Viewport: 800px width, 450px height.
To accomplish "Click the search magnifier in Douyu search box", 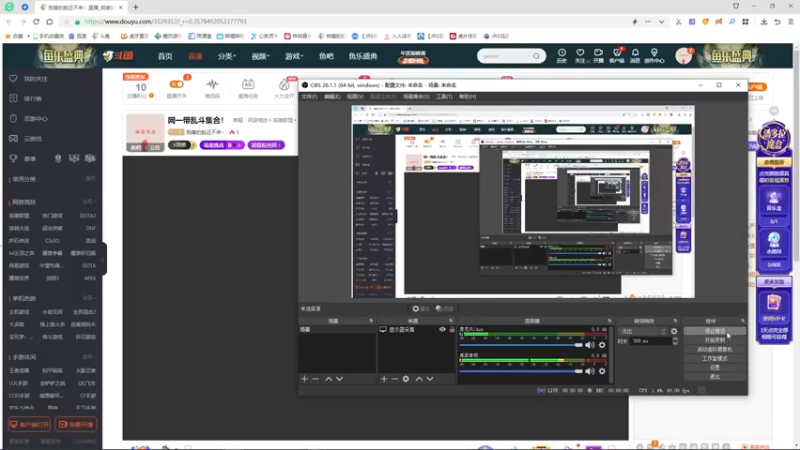I will (x=536, y=56).
